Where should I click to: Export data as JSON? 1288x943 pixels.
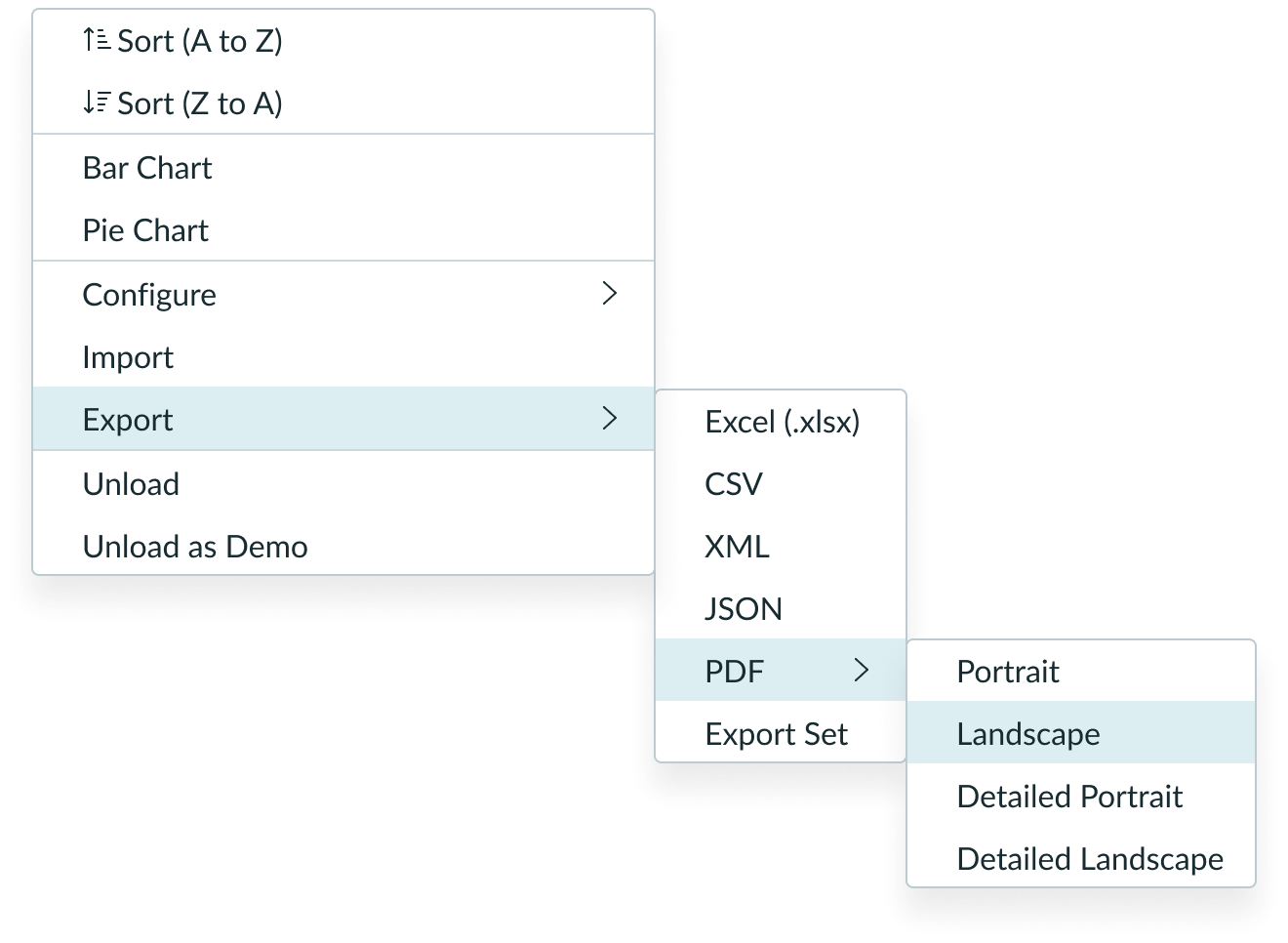pos(743,608)
